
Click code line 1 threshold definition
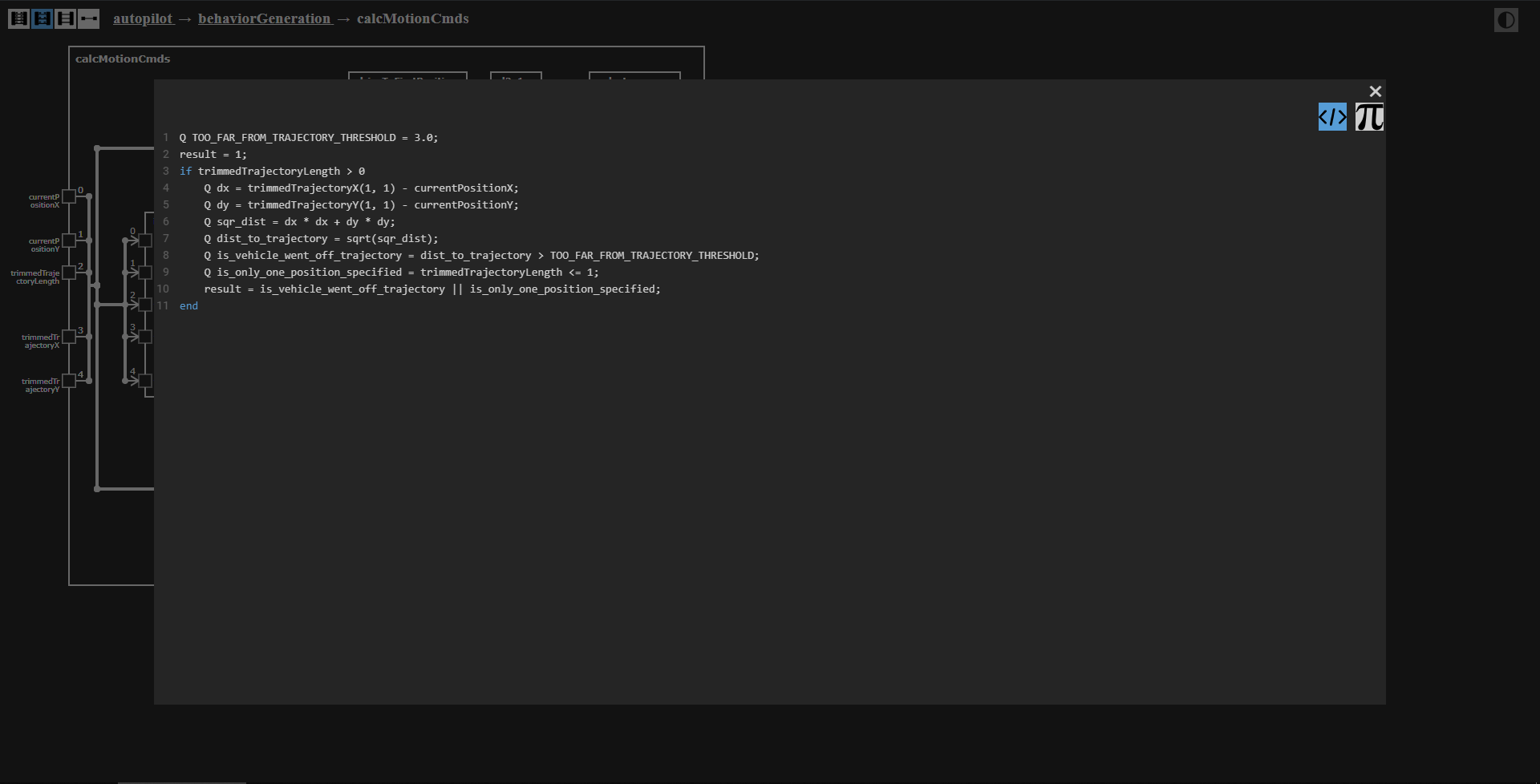pyautogui.click(x=309, y=138)
